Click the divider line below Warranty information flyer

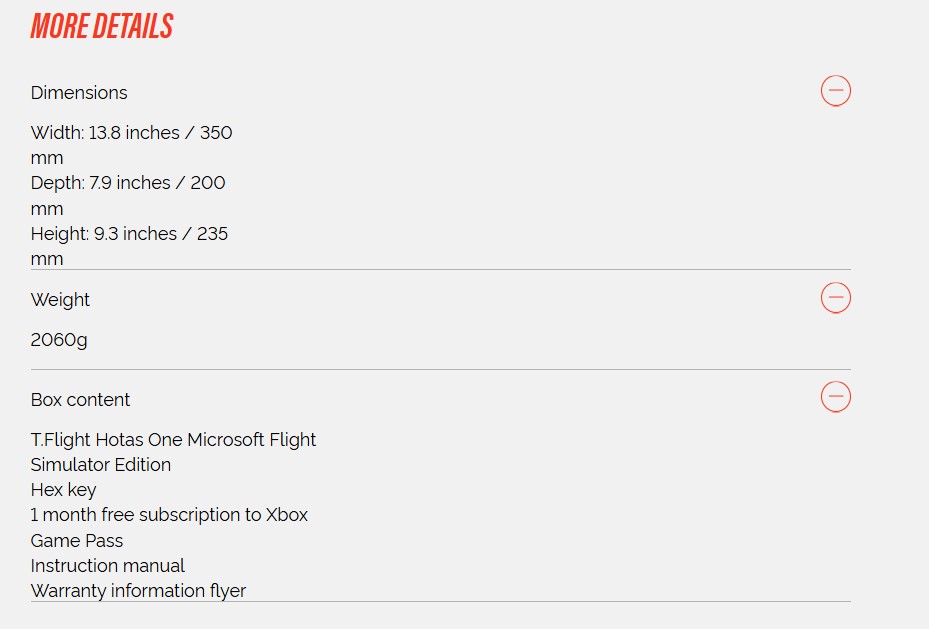(440, 602)
